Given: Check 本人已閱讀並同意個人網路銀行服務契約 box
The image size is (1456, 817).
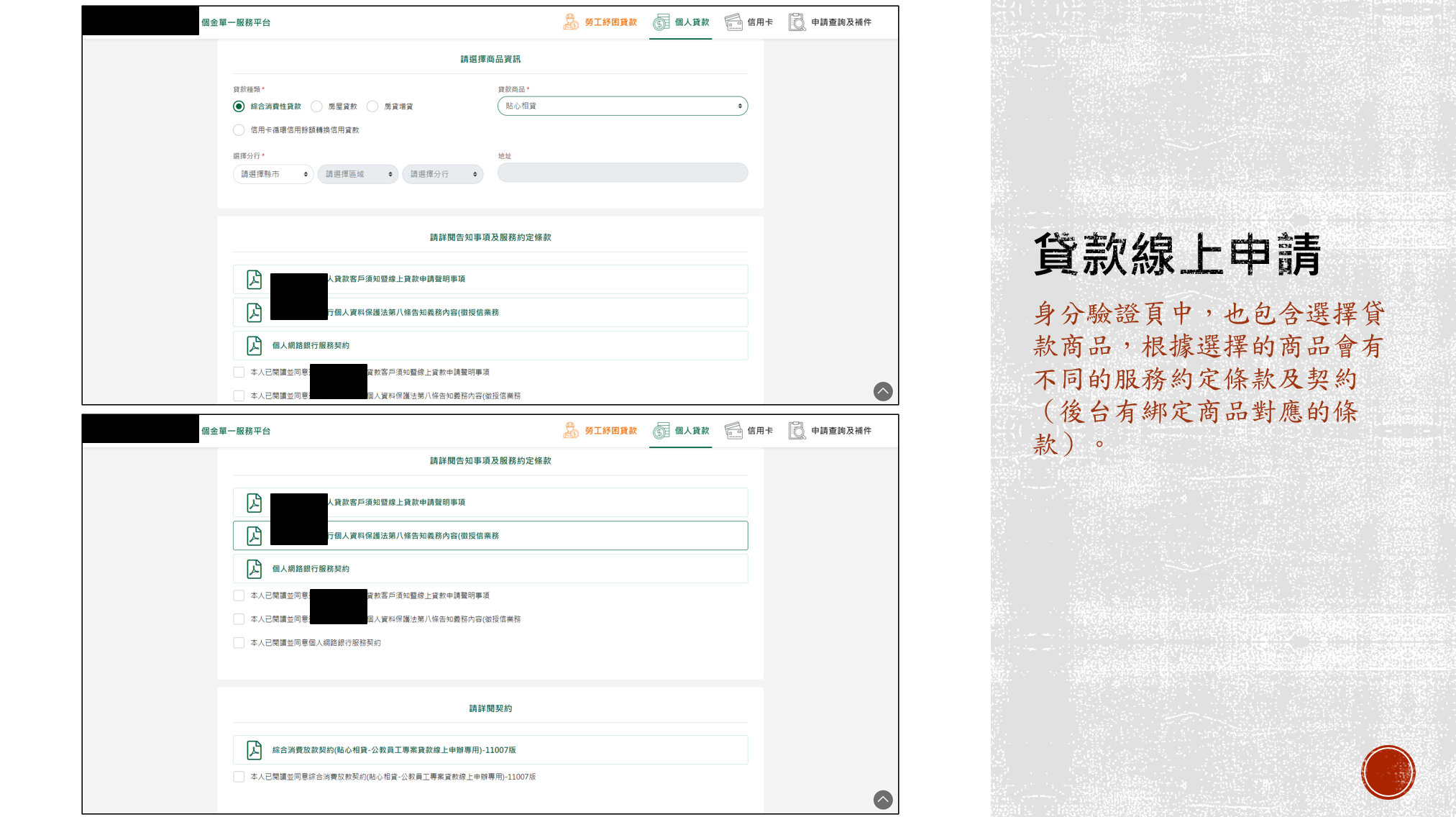Looking at the screenshot, I should point(239,643).
